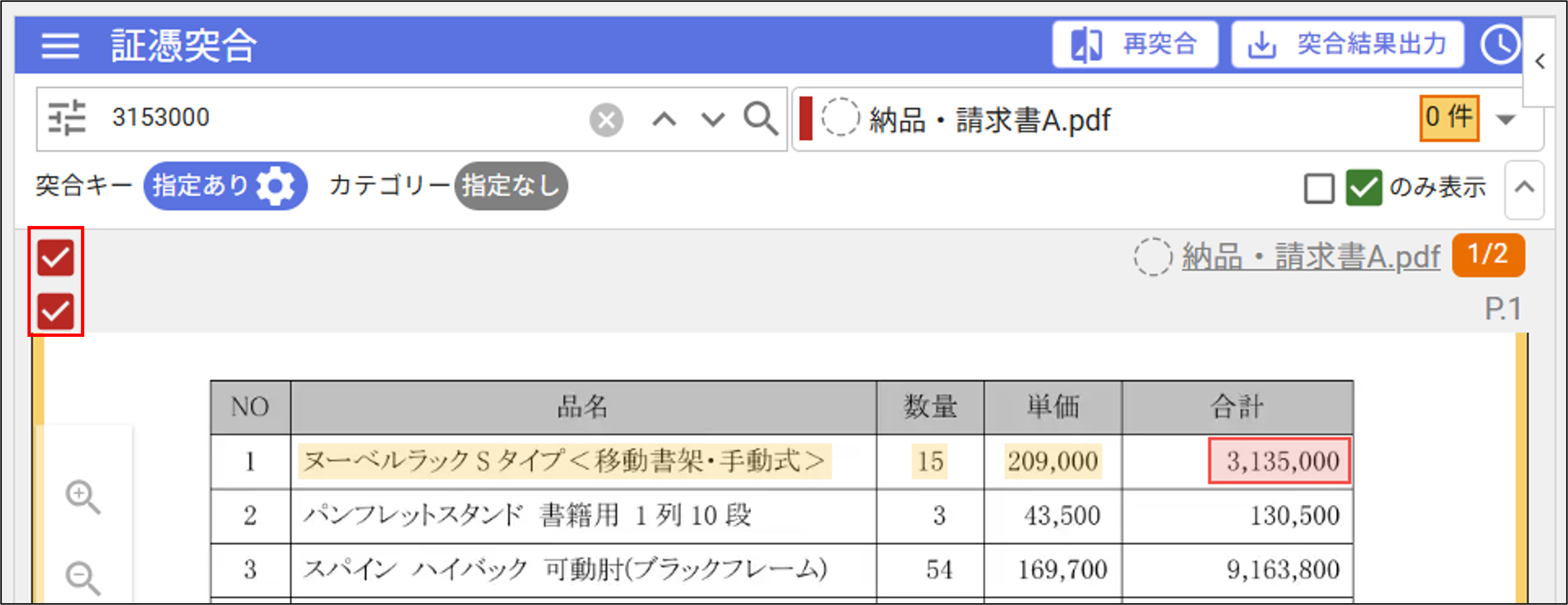Click the search filter settings icon

[66, 117]
